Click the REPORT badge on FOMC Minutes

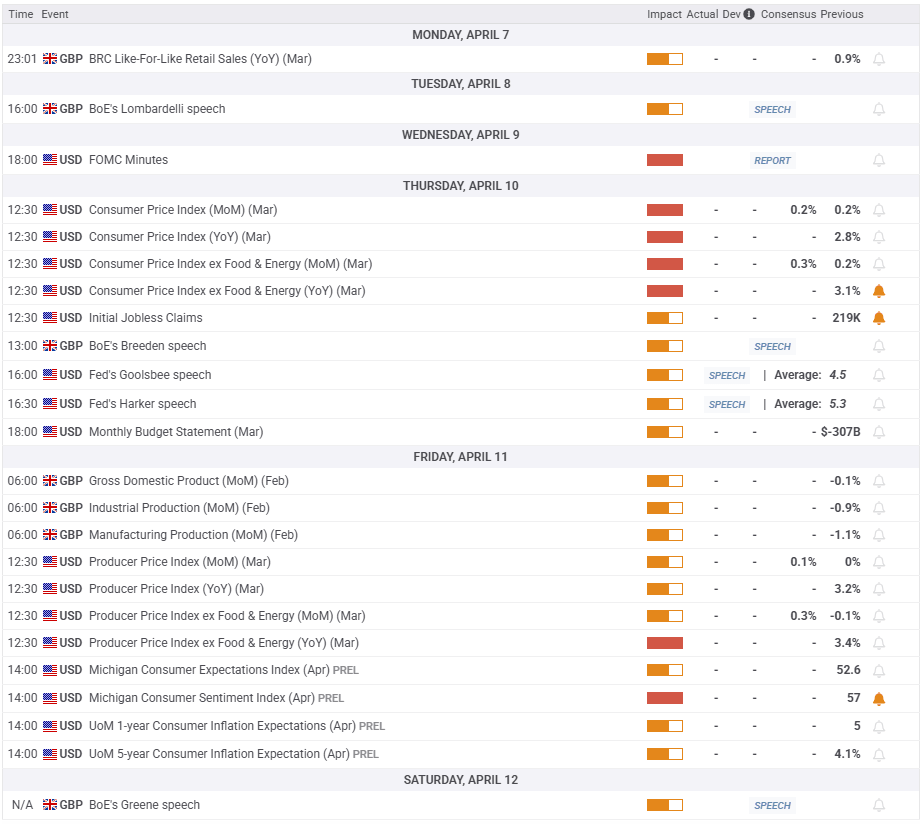pos(772,161)
